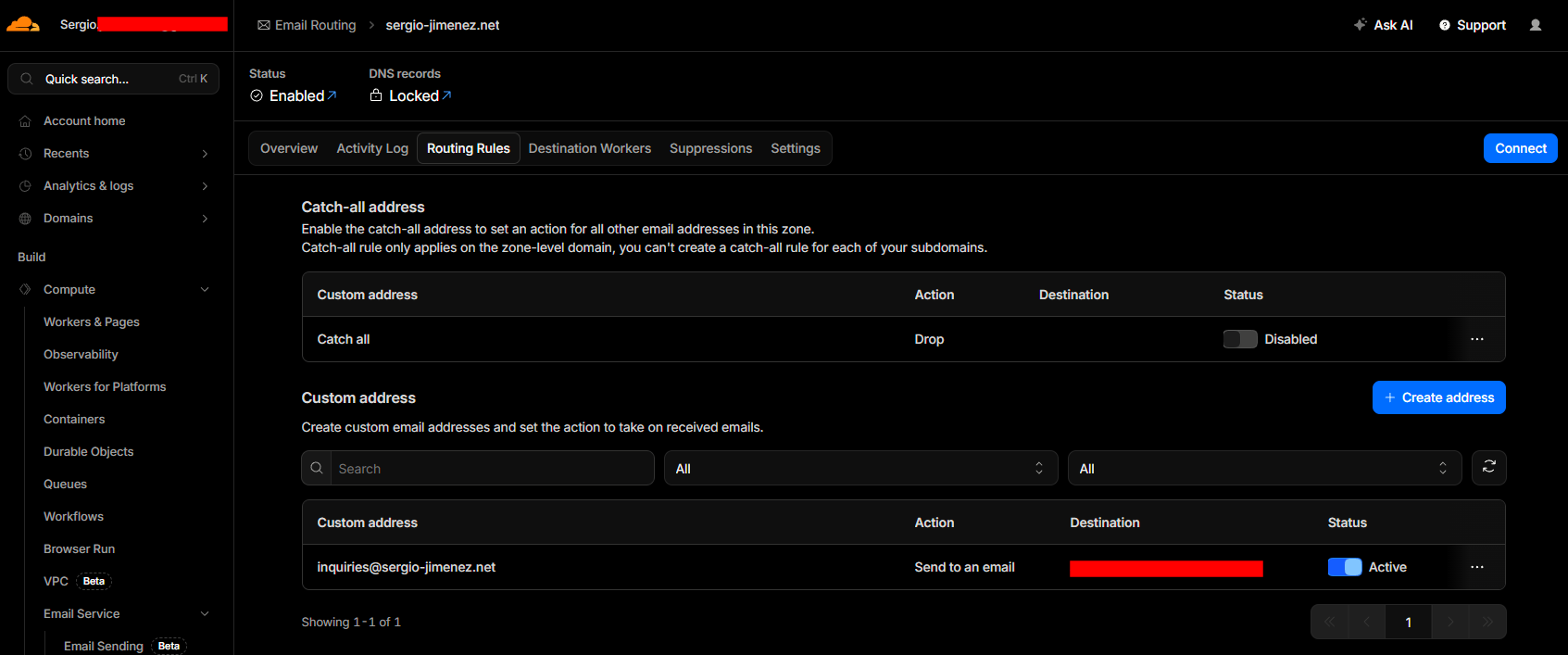Open Durable Objects in sidebar
The width and height of the screenshot is (1568, 655).
(88, 452)
